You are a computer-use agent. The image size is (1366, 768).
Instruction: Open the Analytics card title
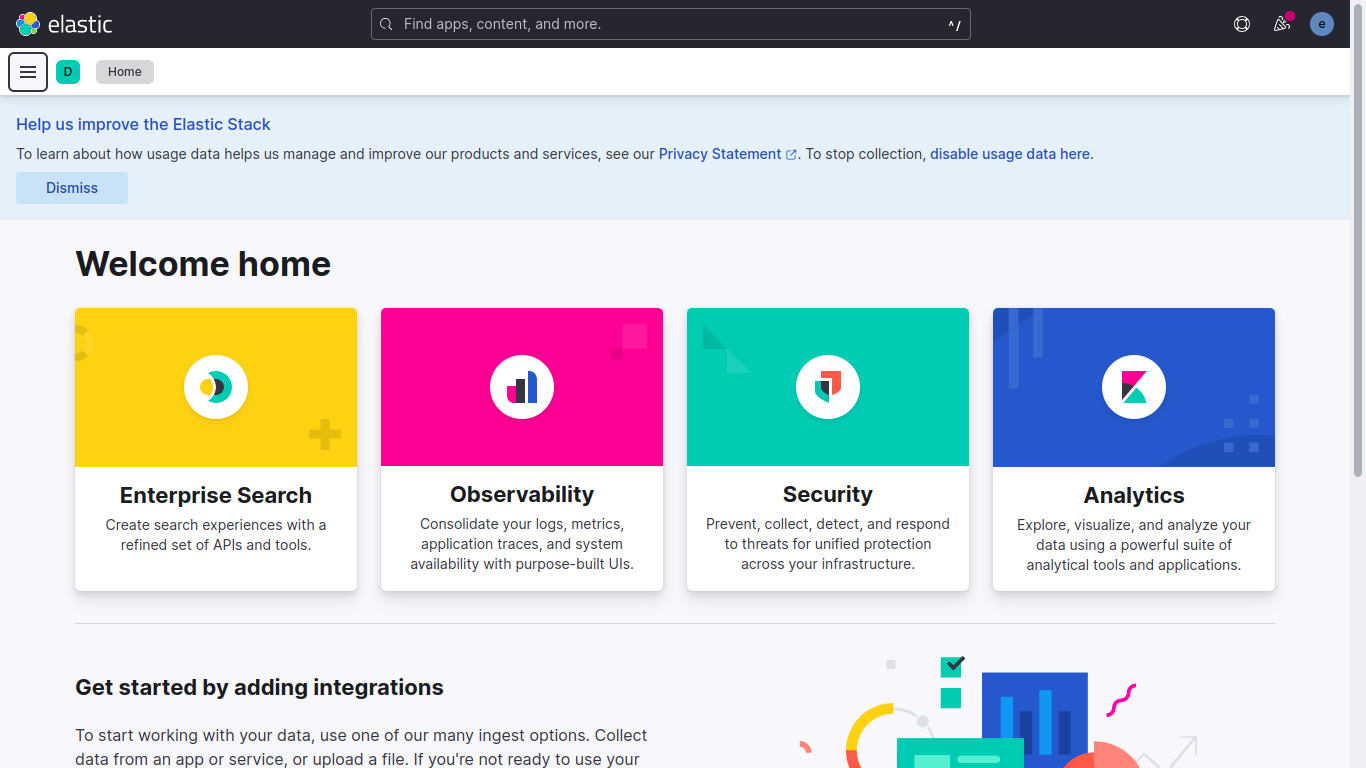tap(1134, 495)
